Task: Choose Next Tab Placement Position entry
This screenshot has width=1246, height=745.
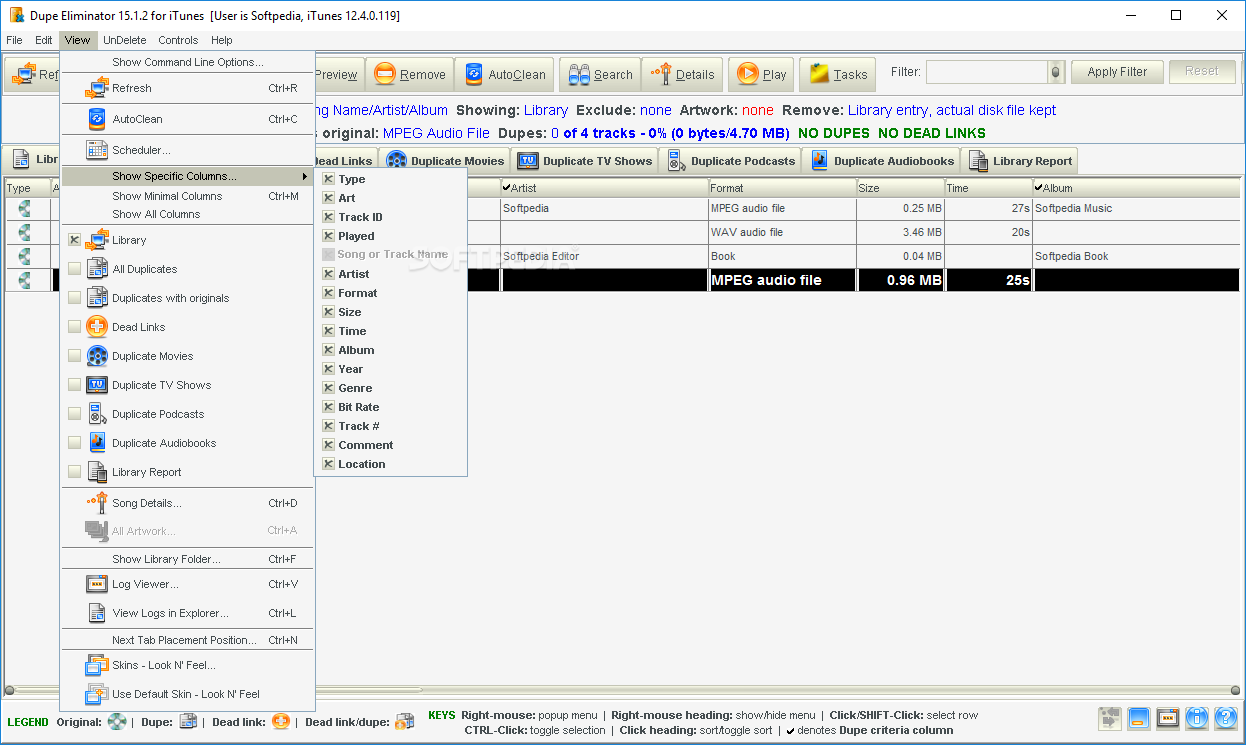Action: click(x=187, y=640)
